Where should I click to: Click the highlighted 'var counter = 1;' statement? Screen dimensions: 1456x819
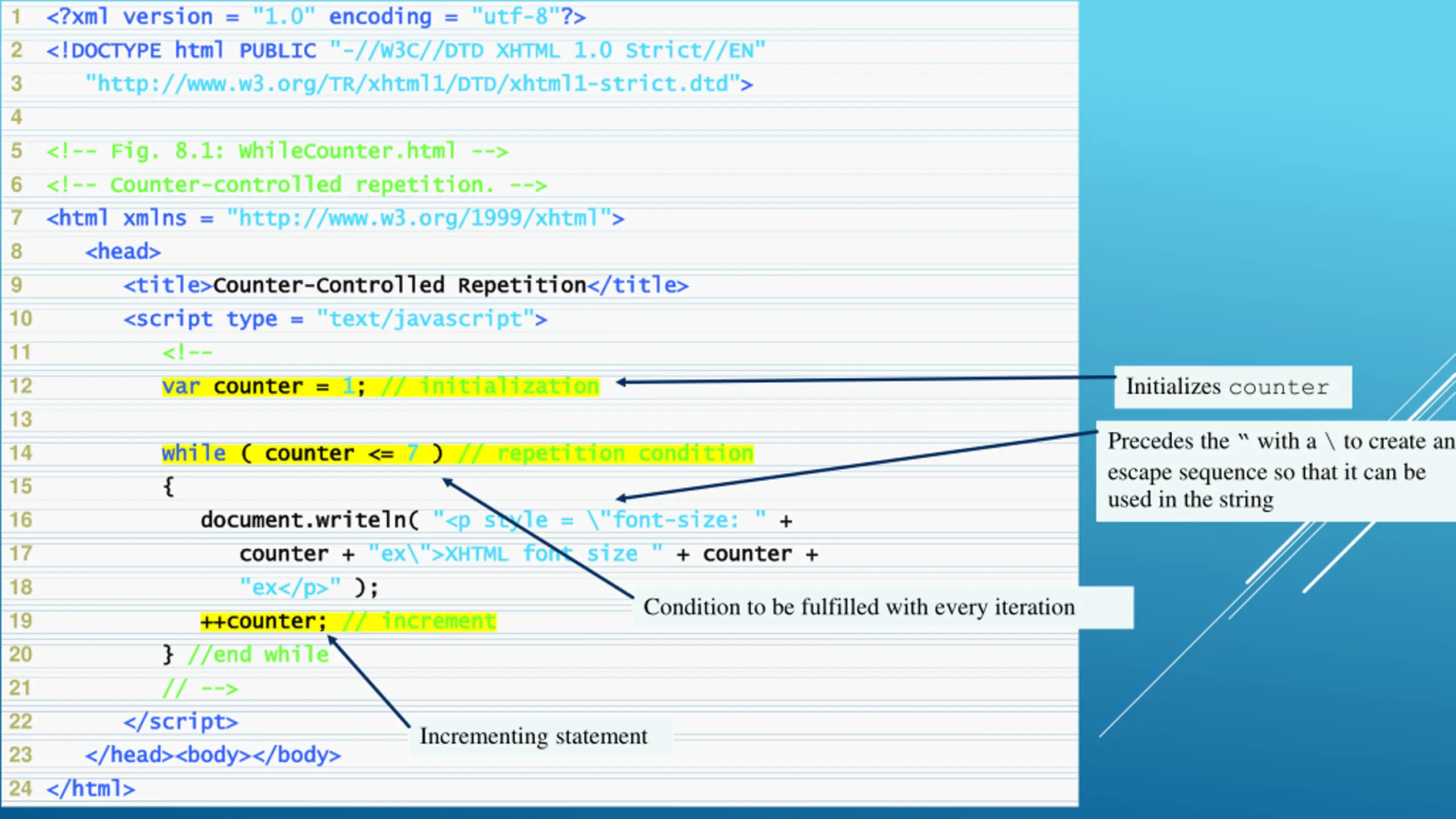(264, 387)
